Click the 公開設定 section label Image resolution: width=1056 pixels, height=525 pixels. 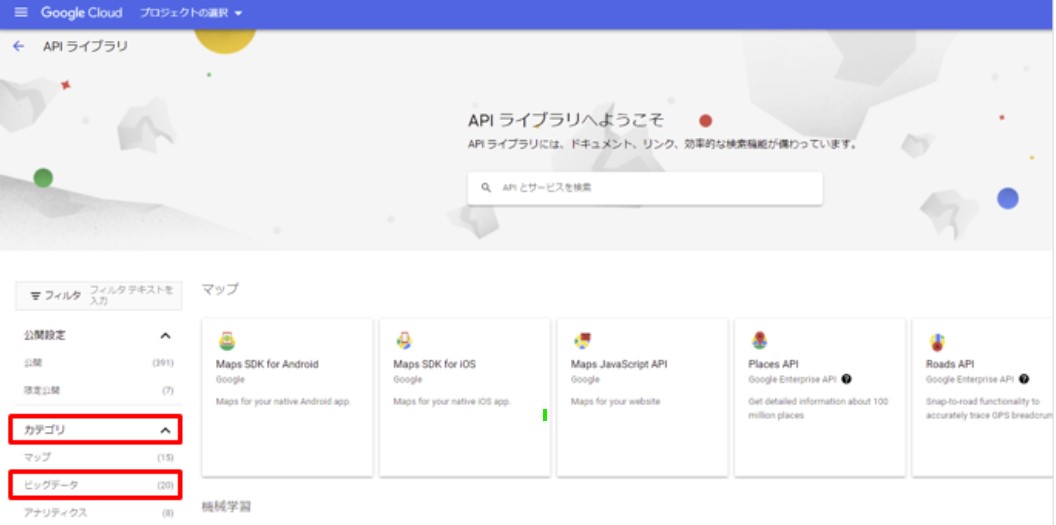click(x=44, y=336)
